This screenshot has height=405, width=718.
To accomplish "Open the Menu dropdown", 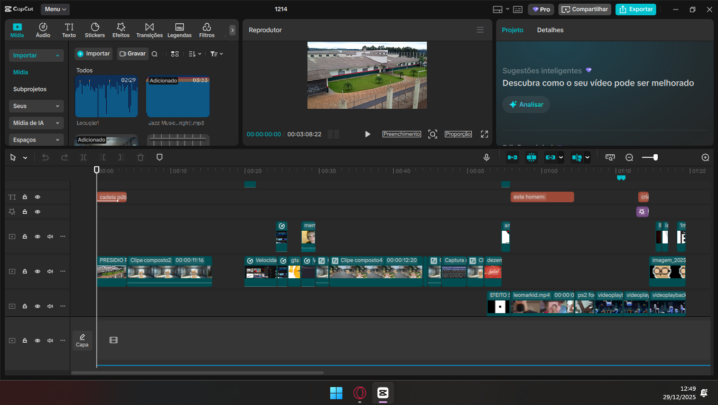I will [x=55, y=9].
